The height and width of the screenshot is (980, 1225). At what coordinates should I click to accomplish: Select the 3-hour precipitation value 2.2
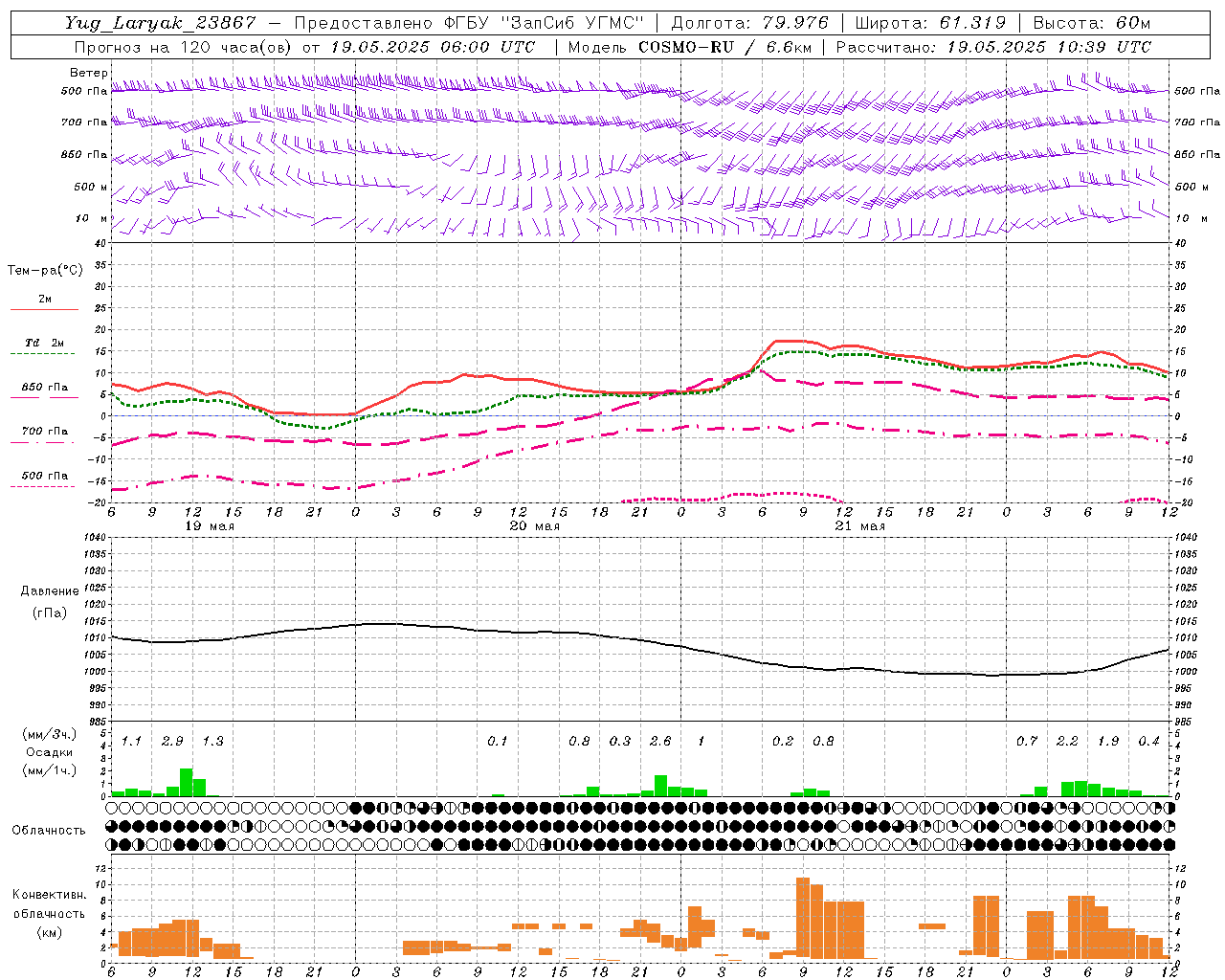point(1067,741)
